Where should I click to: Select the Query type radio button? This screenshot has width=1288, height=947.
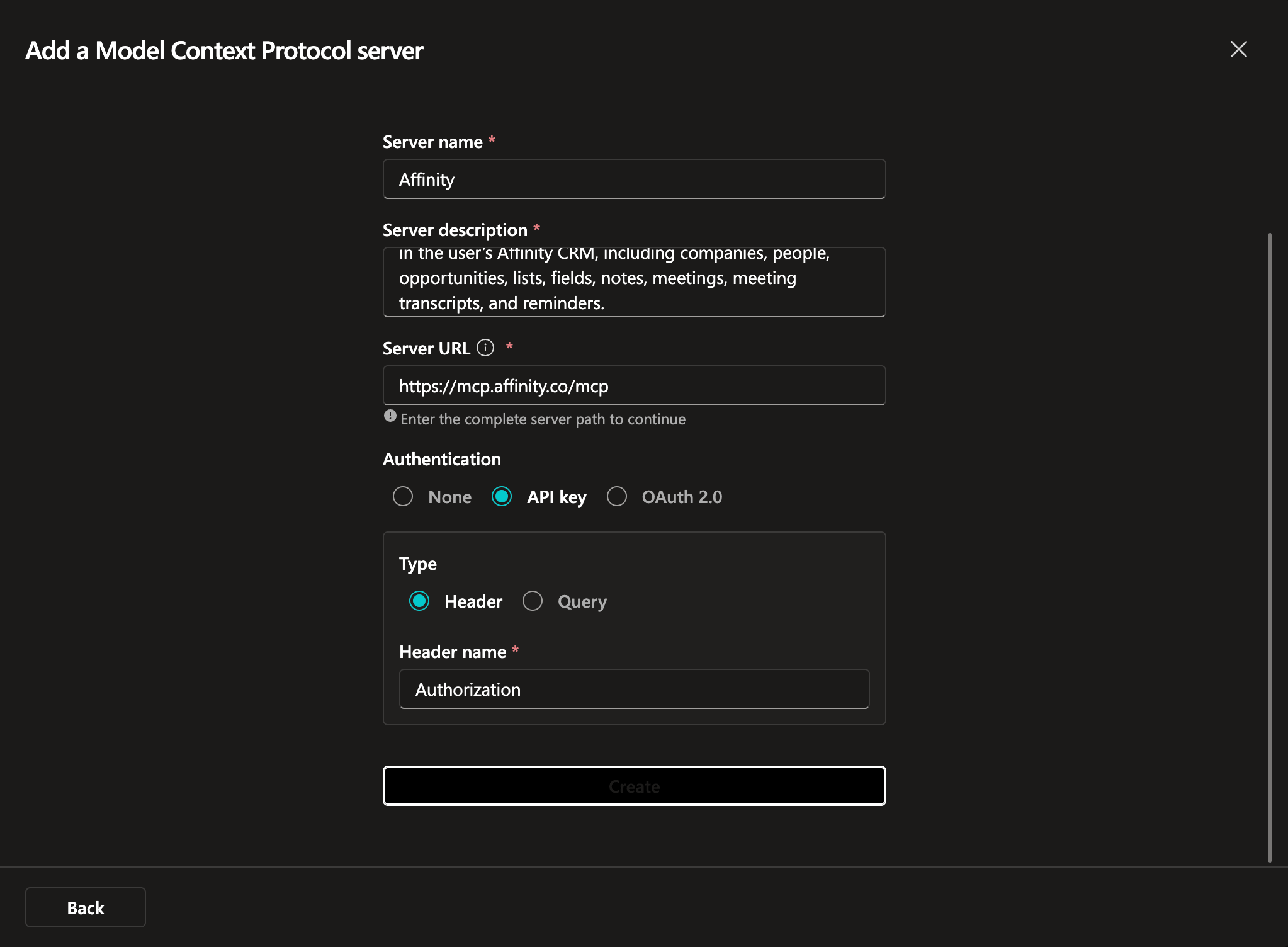533,601
